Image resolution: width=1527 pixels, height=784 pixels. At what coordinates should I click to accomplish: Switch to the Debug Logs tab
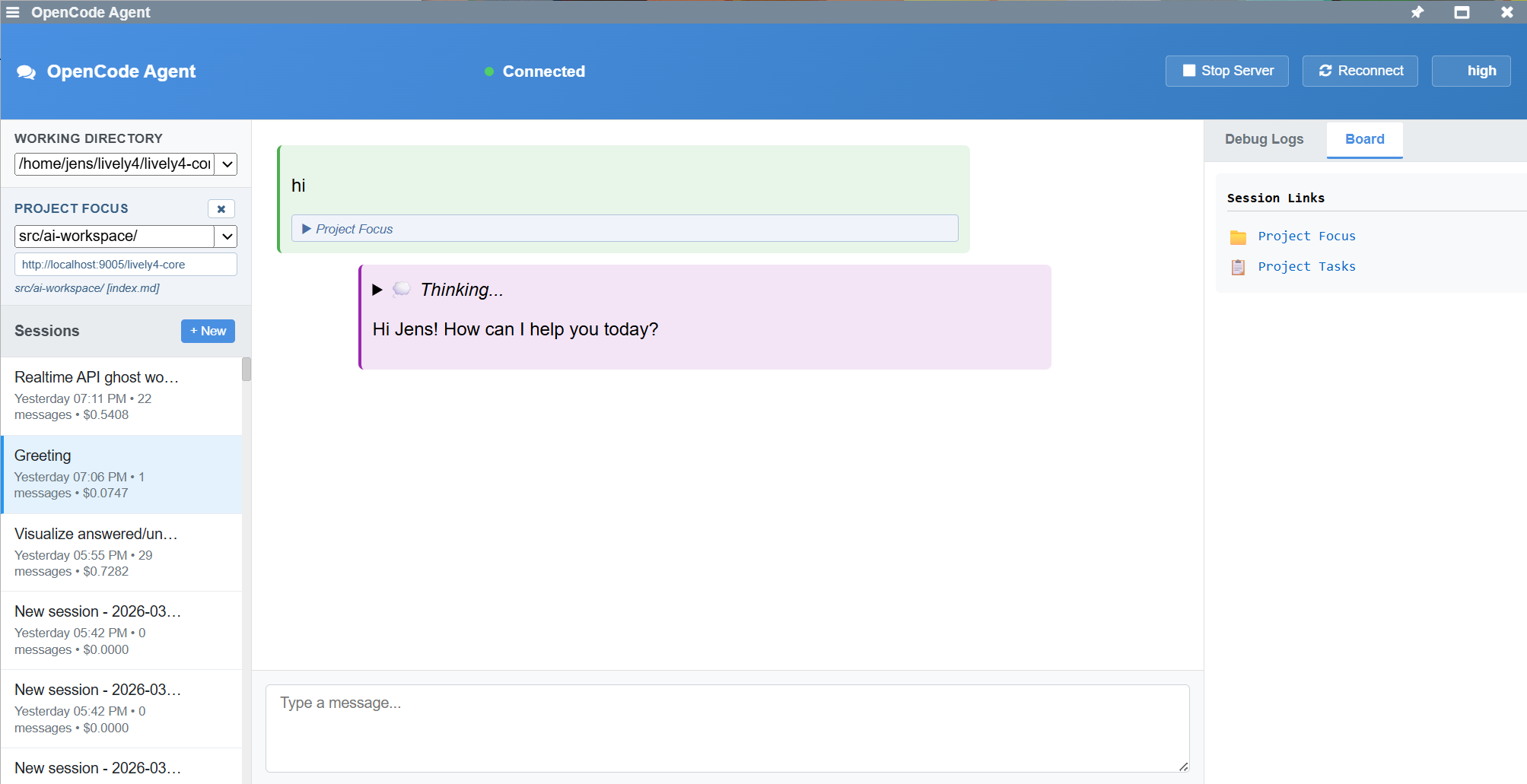coord(1264,139)
